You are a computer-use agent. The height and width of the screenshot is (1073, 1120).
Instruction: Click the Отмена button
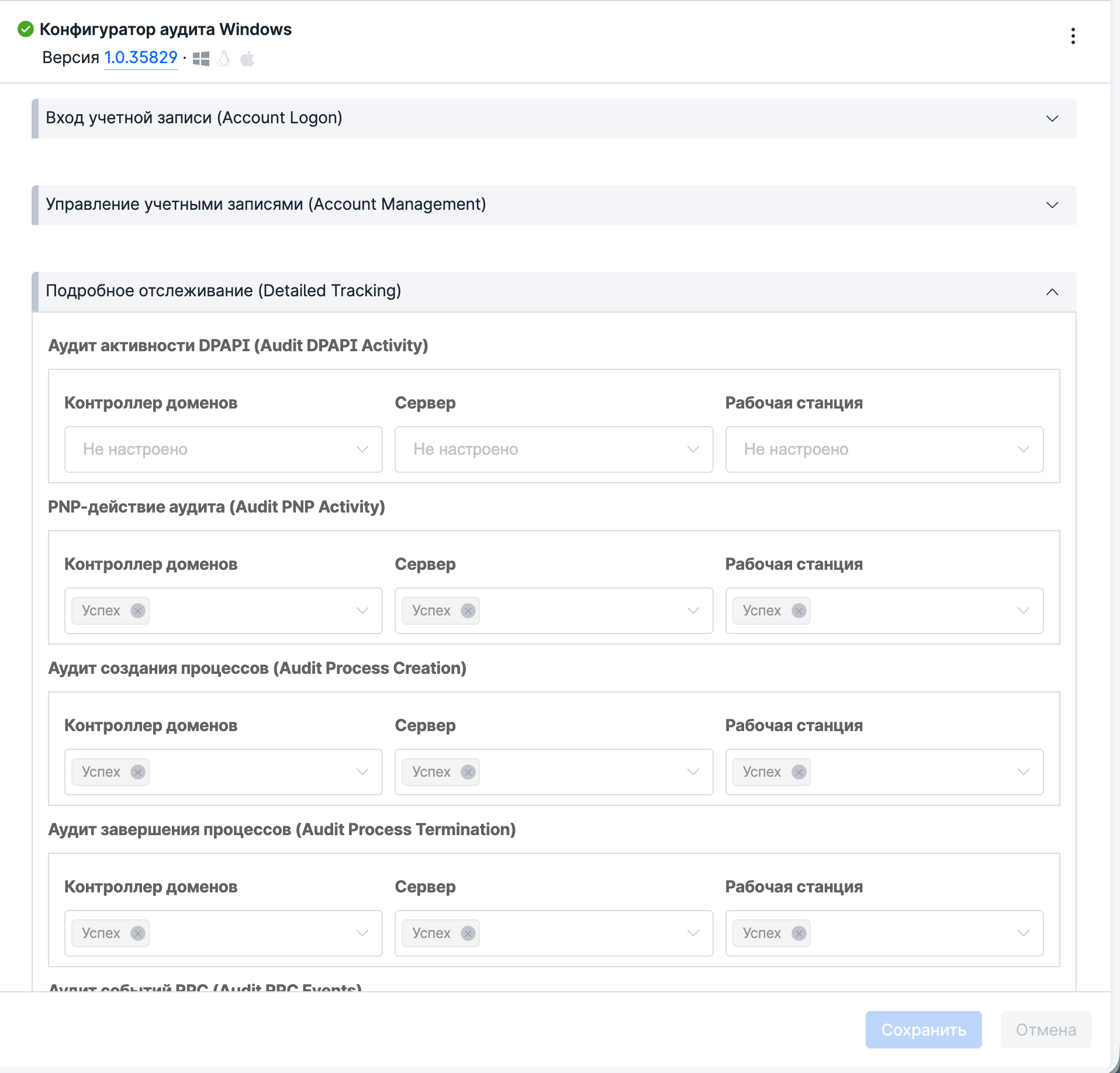1045,1030
